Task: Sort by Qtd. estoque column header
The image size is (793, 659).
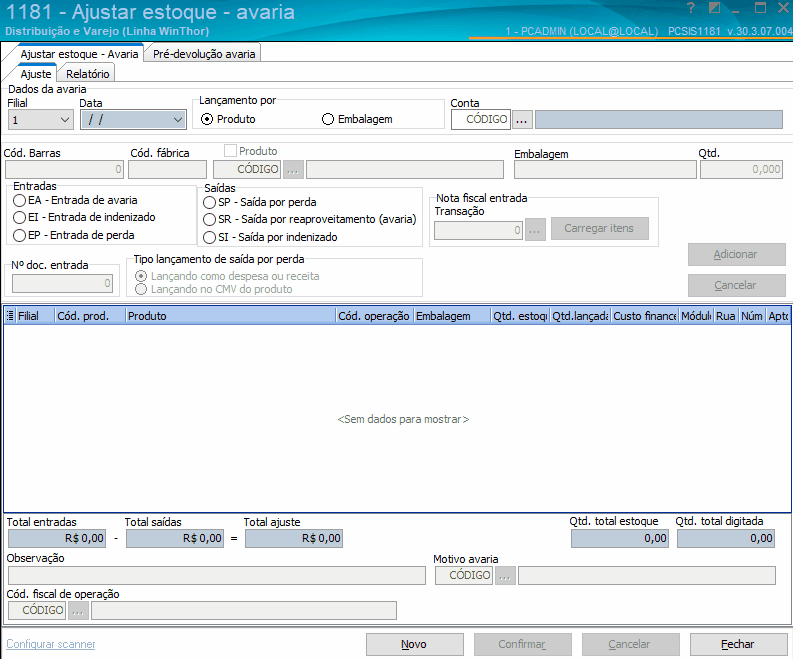Action: coord(520,316)
